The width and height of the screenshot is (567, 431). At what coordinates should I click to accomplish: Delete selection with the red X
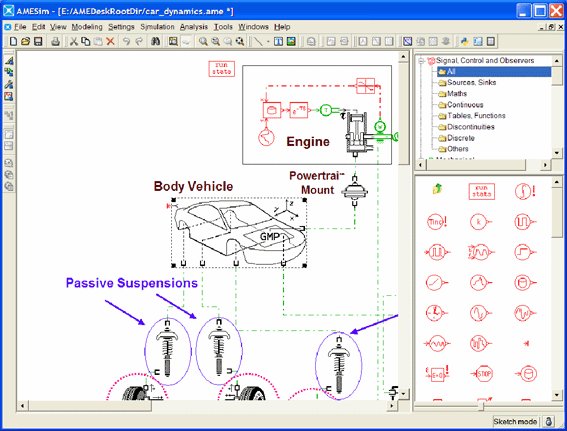point(110,42)
